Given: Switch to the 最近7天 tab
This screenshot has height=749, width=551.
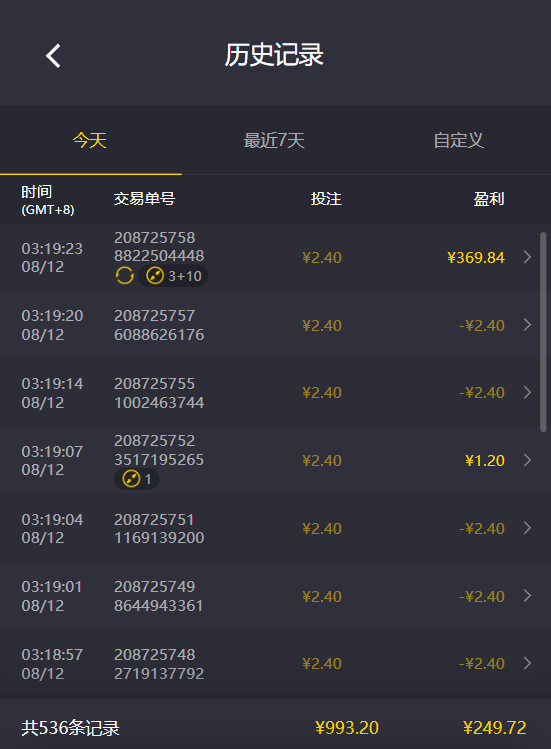Looking at the screenshot, I should point(274,140).
